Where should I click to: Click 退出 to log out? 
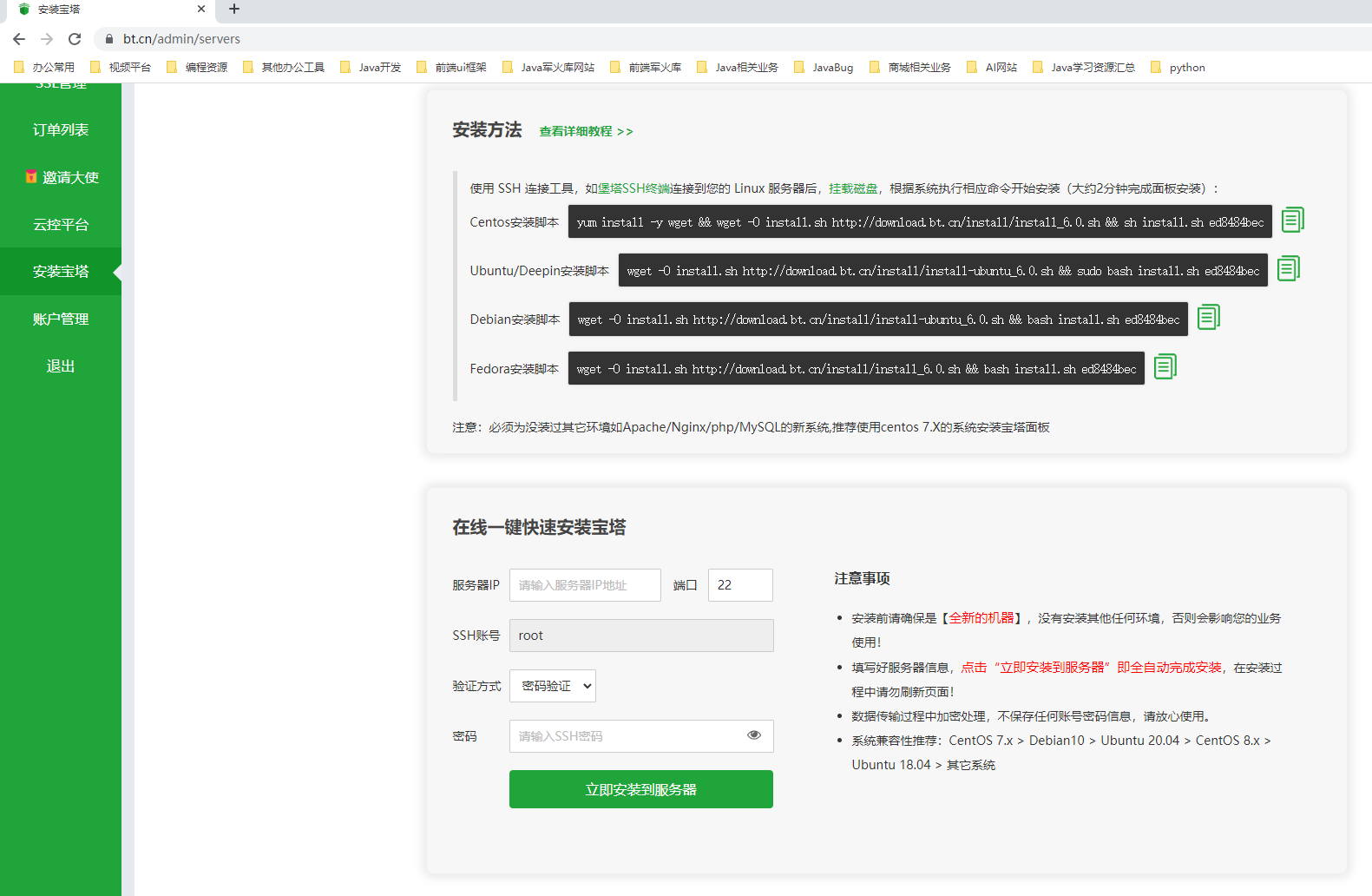point(61,366)
